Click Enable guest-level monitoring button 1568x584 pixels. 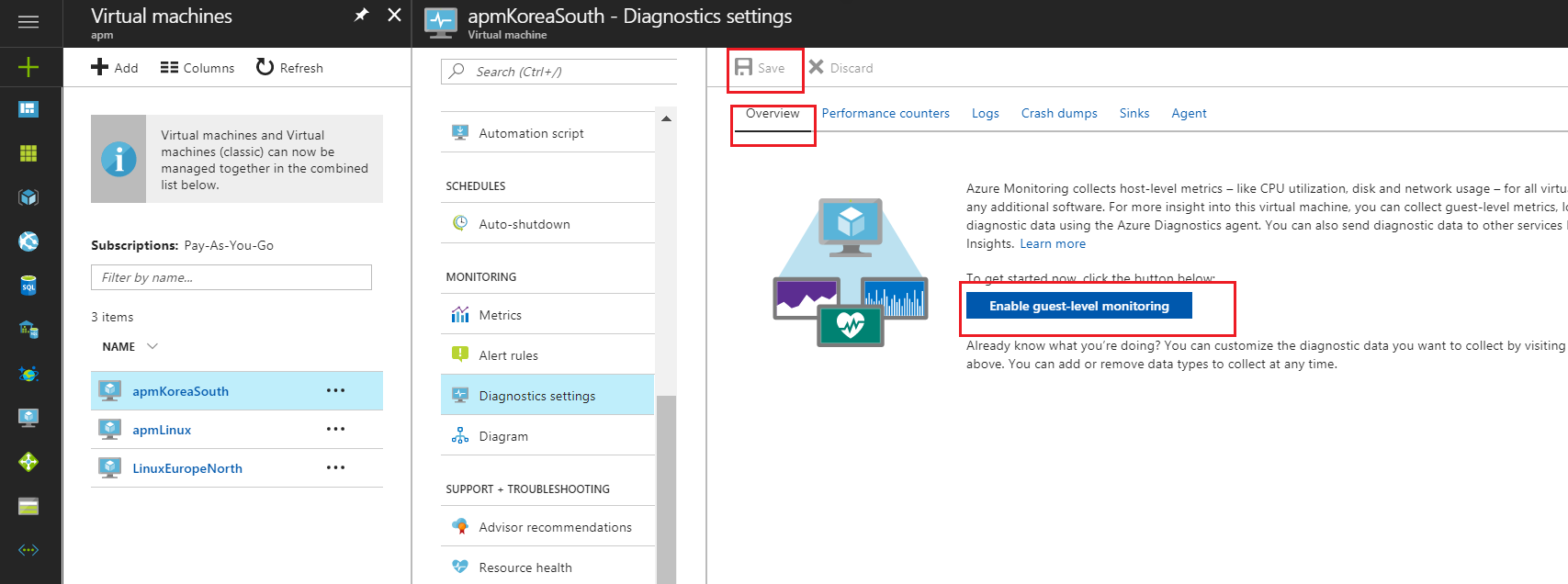pos(1079,306)
